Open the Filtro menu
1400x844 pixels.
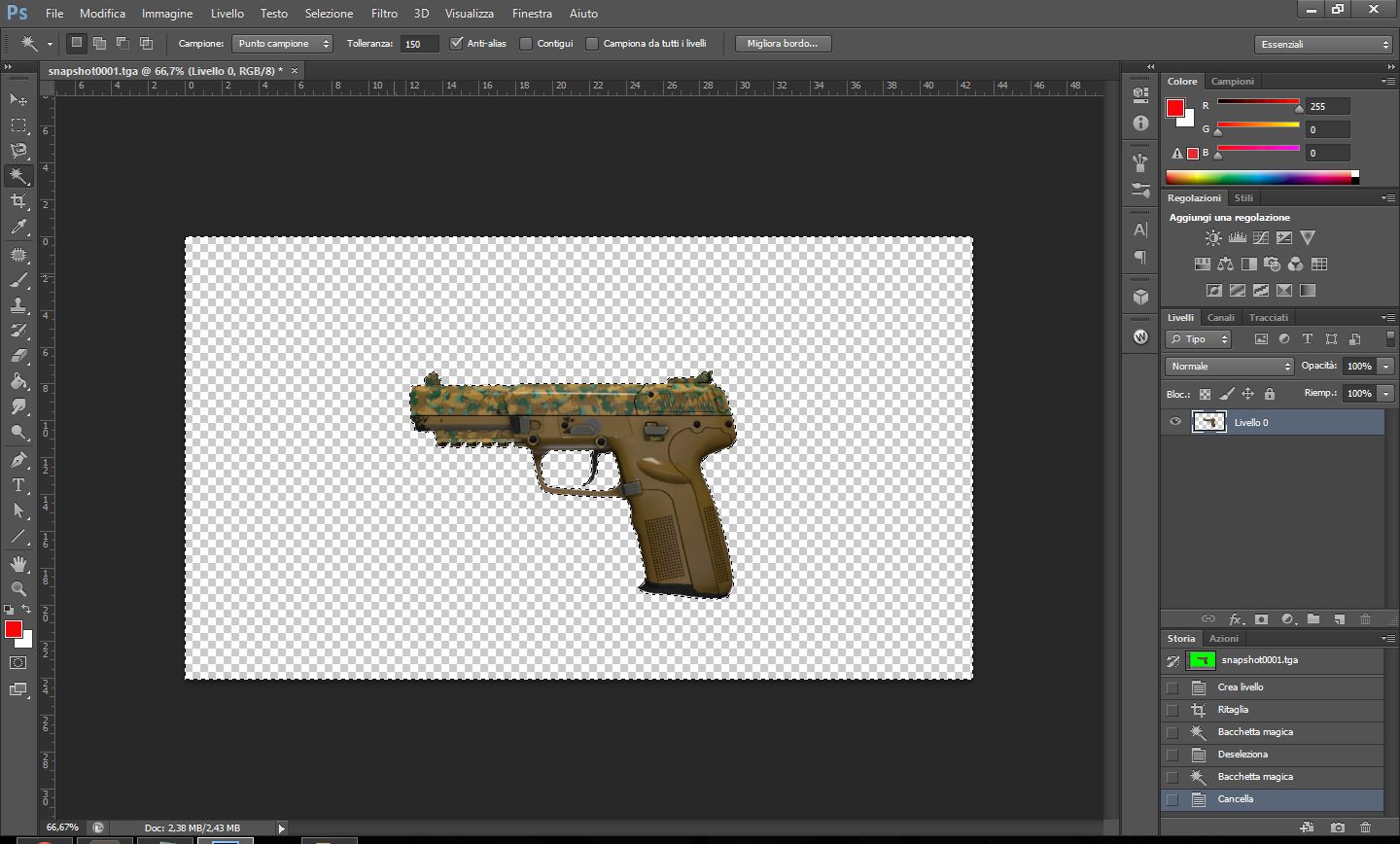[384, 14]
